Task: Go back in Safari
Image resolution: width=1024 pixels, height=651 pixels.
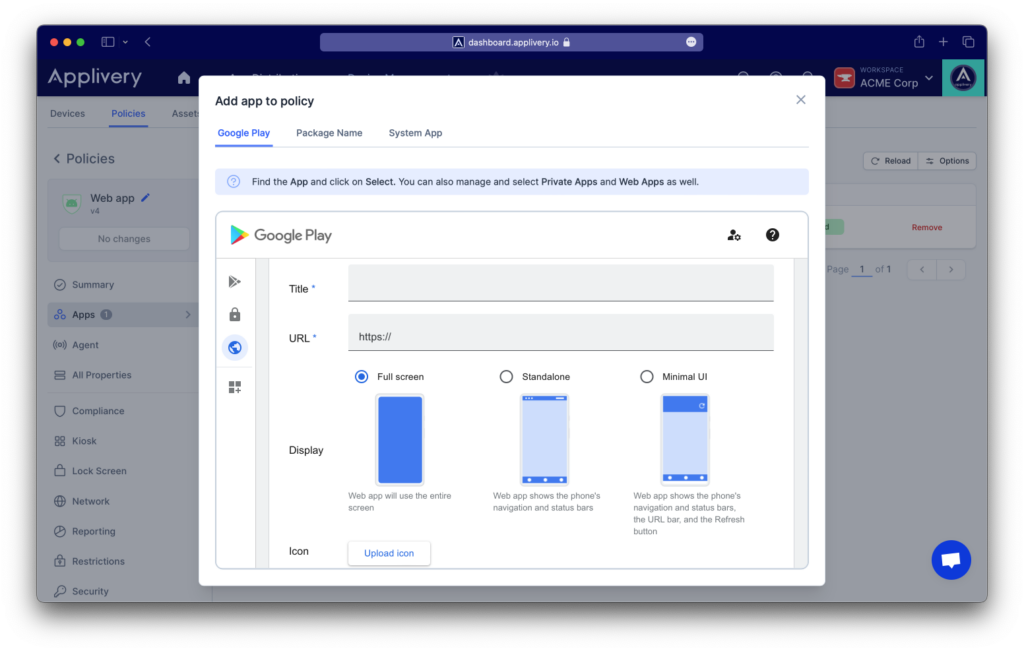Action: 148,42
